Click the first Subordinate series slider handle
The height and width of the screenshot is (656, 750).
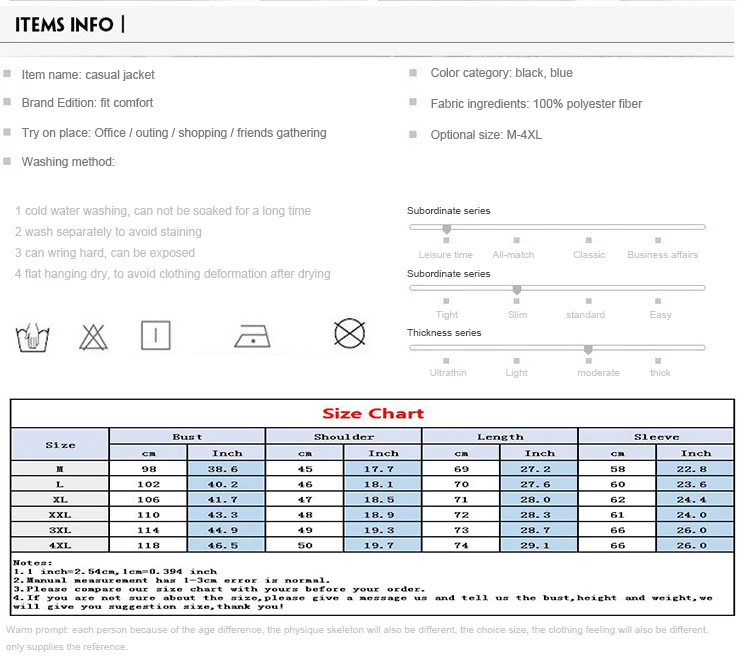coord(447,228)
